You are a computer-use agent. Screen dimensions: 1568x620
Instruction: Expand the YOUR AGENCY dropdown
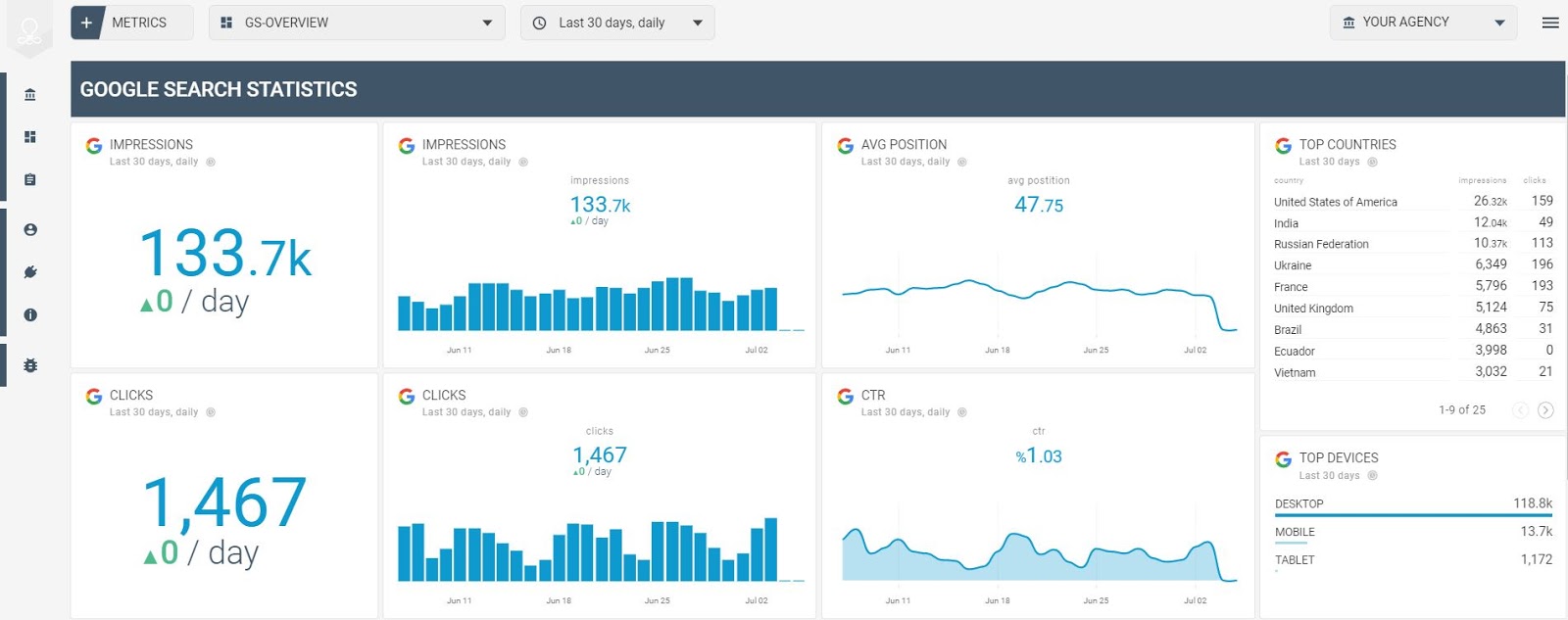(x=1423, y=23)
